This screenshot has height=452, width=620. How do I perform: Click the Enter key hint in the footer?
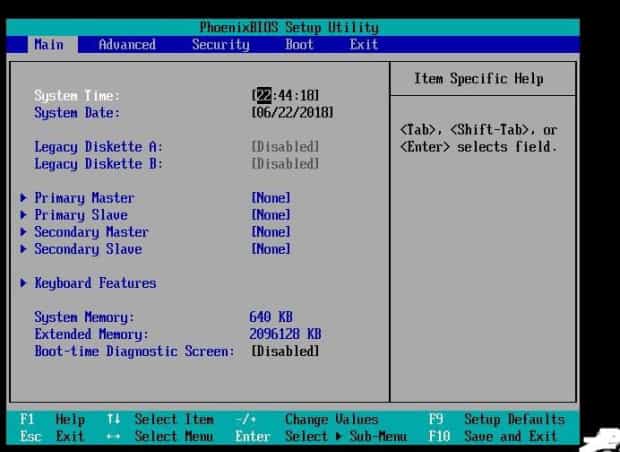253,436
